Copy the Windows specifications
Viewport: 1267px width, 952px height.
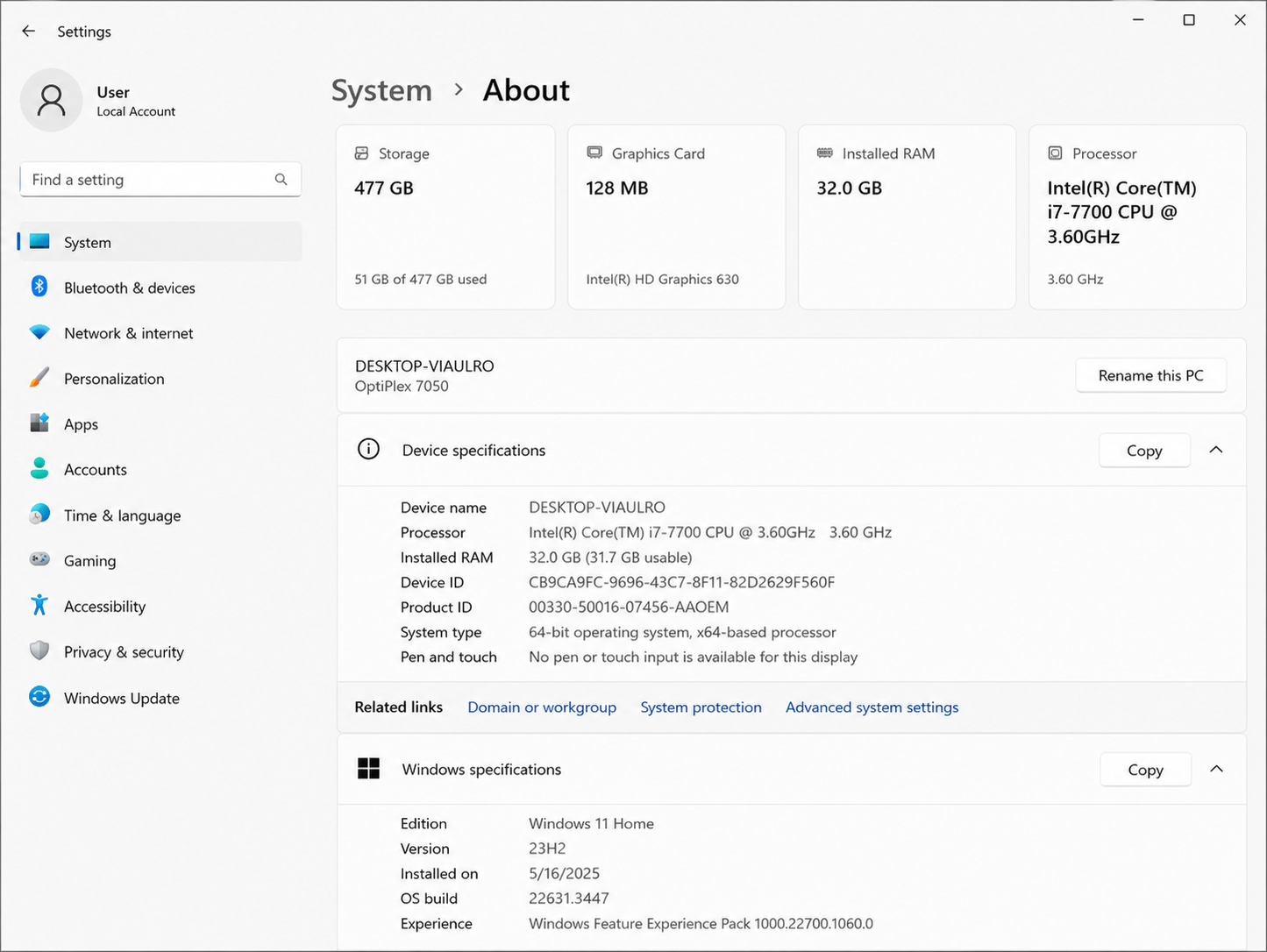(x=1145, y=770)
